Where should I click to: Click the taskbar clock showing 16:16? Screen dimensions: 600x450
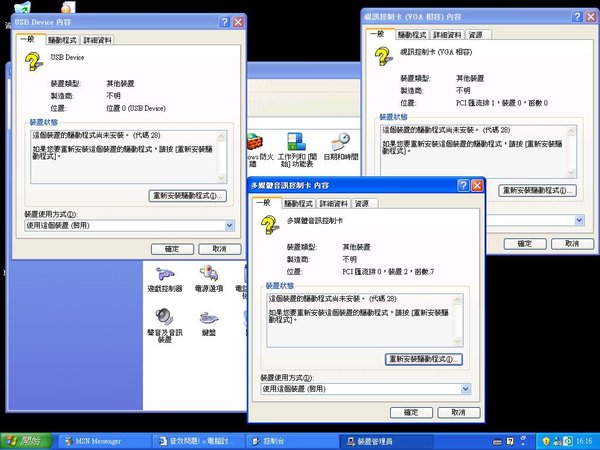tap(584, 441)
